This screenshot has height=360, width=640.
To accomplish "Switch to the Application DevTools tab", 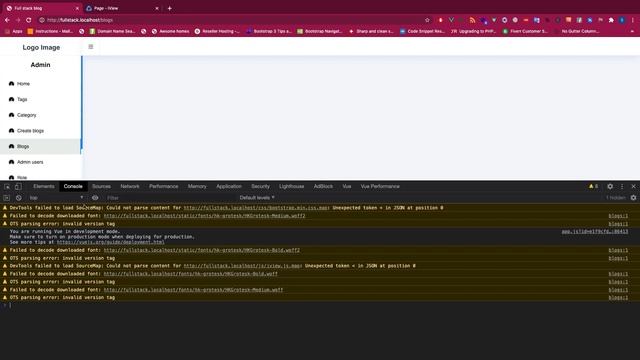I will click(x=229, y=186).
